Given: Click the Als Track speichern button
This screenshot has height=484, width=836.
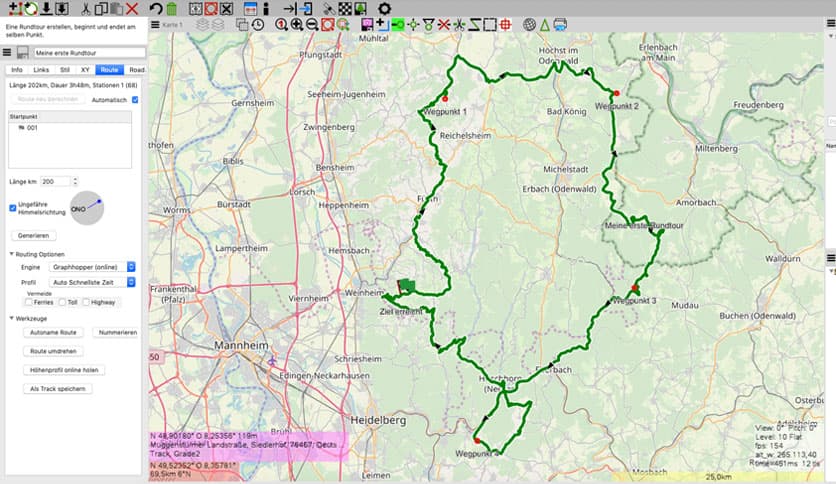Looking at the screenshot, I should (58, 389).
